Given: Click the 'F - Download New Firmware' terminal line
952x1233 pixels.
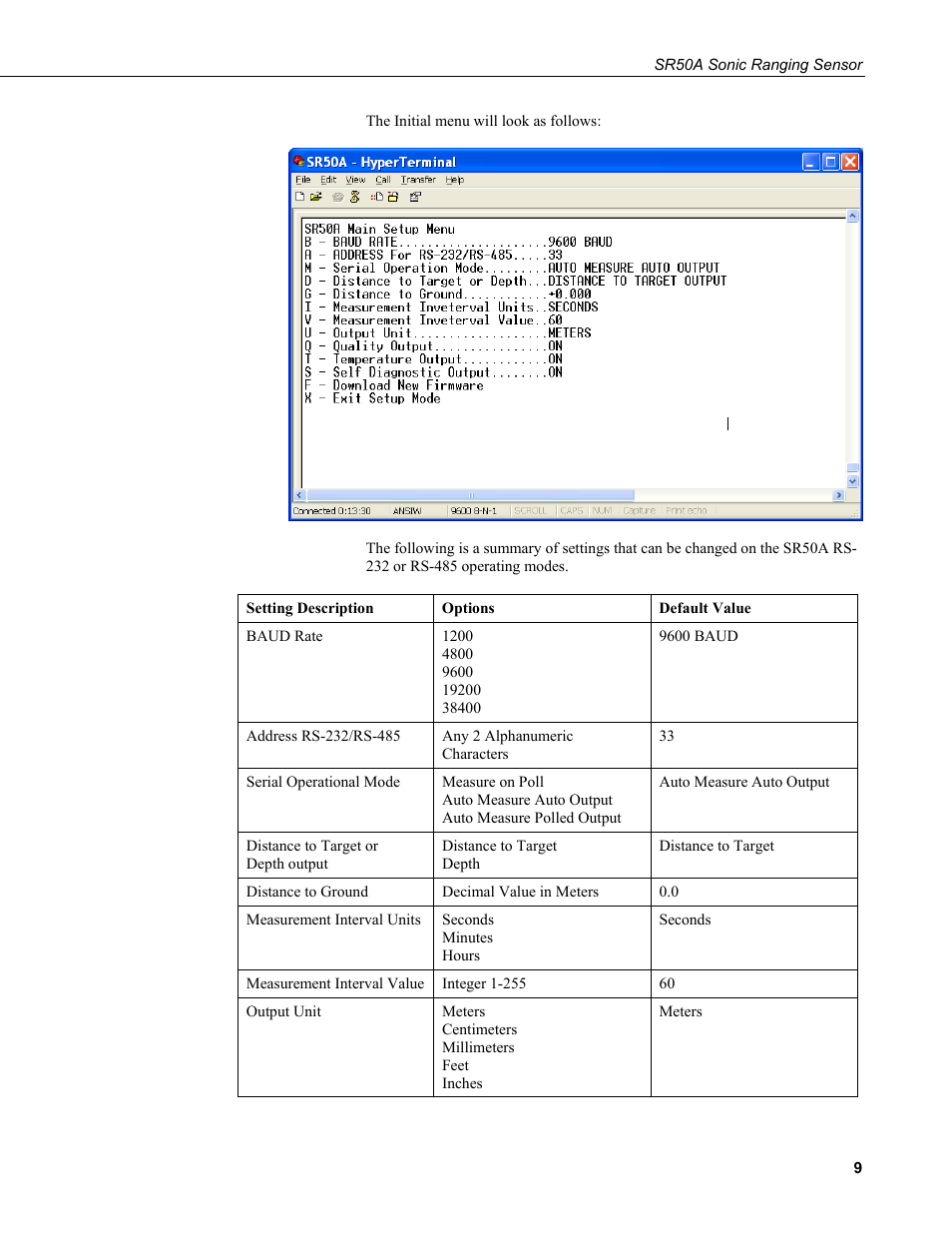Looking at the screenshot, I should click(x=394, y=385).
